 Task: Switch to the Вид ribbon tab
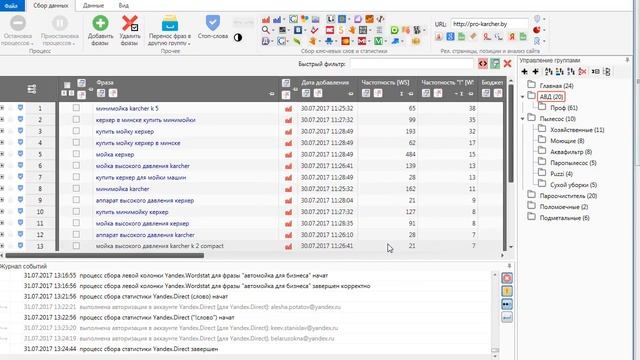pyautogui.click(x=124, y=6)
